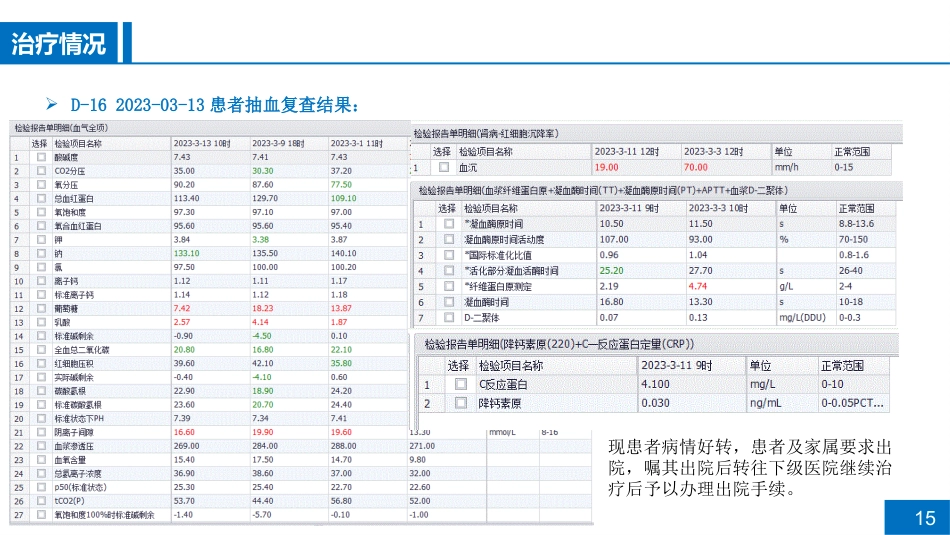The image size is (950, 535).
Task: Click the mg/L(DDU) unit cell
Action: point(802,317)
